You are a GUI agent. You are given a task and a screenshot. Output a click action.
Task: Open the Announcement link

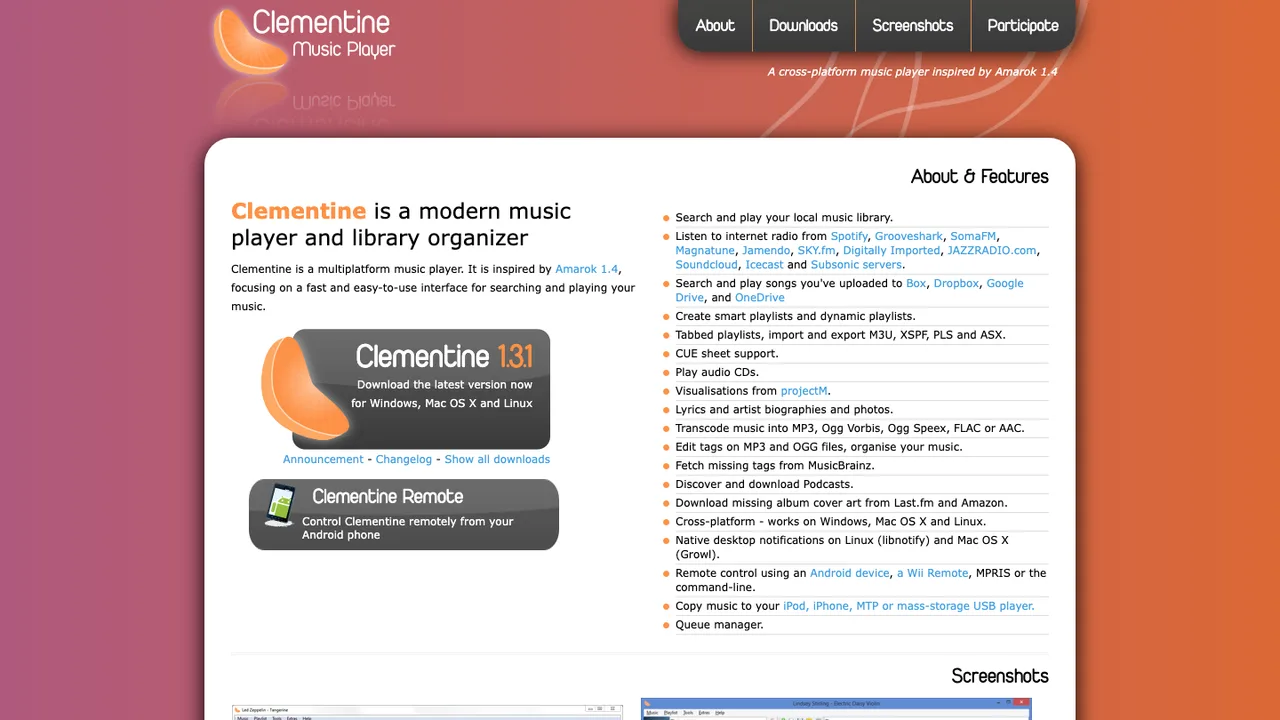323,459
